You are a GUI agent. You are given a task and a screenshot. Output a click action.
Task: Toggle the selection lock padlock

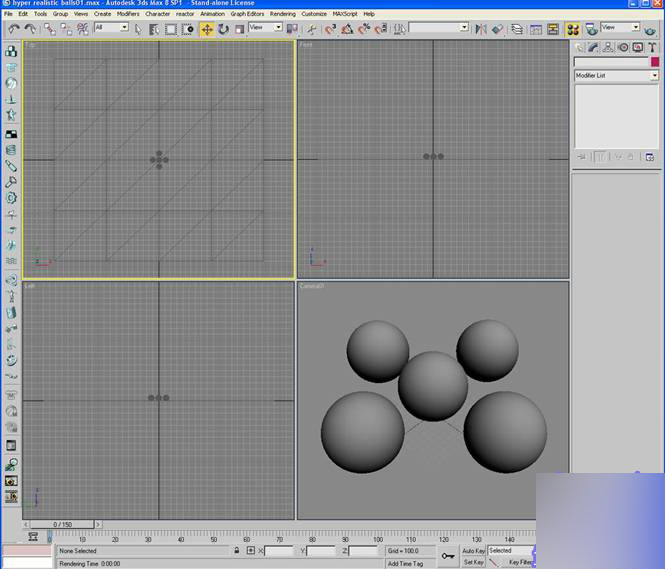pos(237,551)
